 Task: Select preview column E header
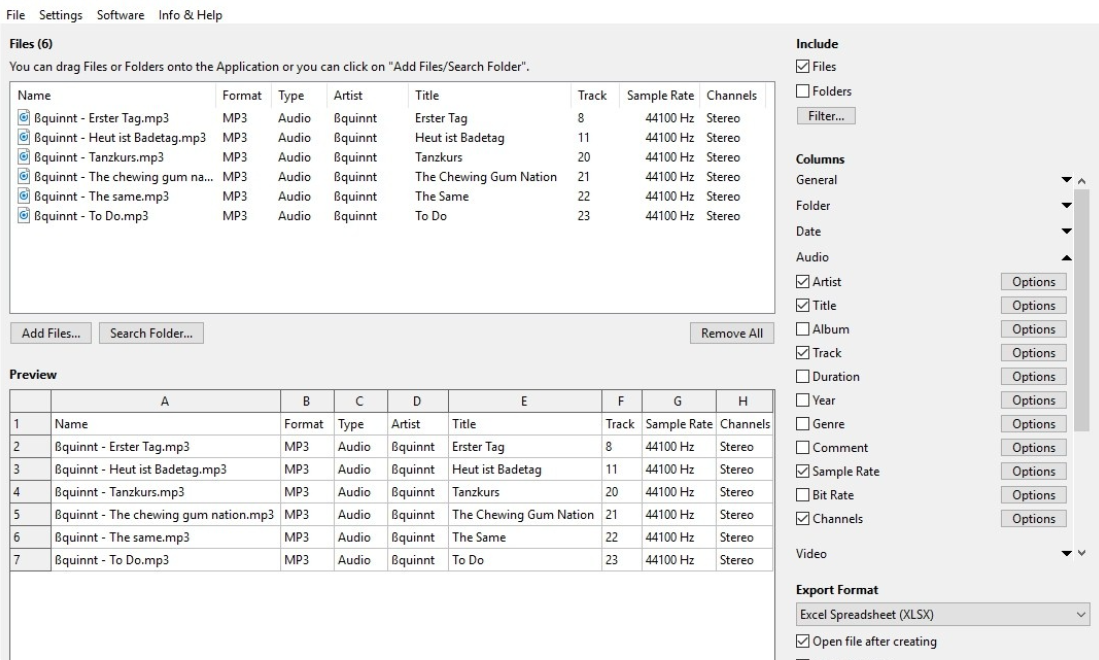click(524, 401)
